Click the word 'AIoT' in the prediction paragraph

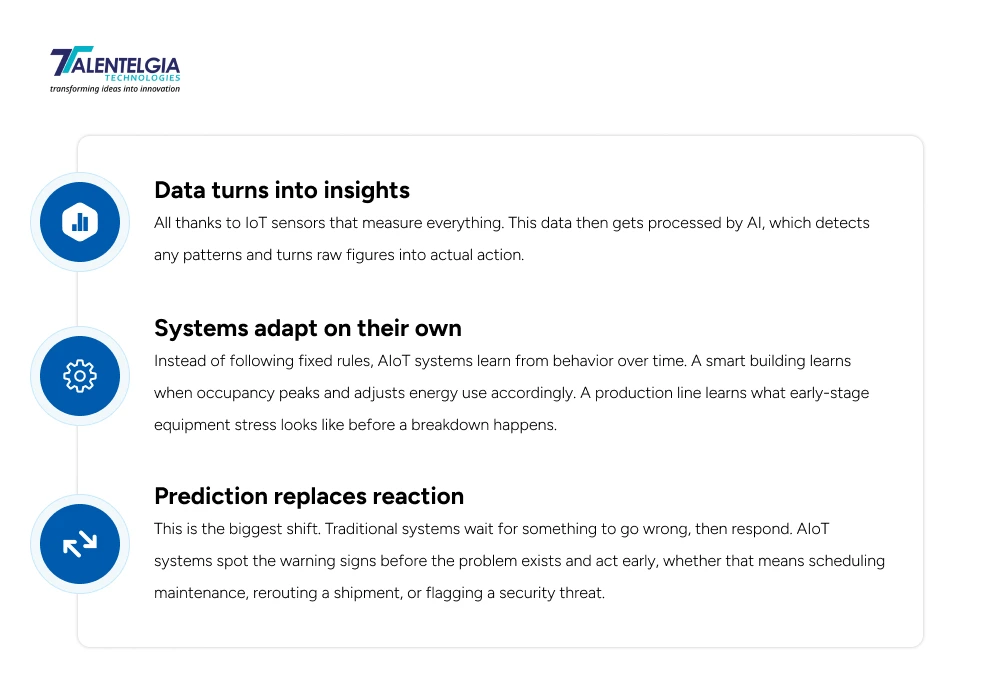(x=812, y=529)
